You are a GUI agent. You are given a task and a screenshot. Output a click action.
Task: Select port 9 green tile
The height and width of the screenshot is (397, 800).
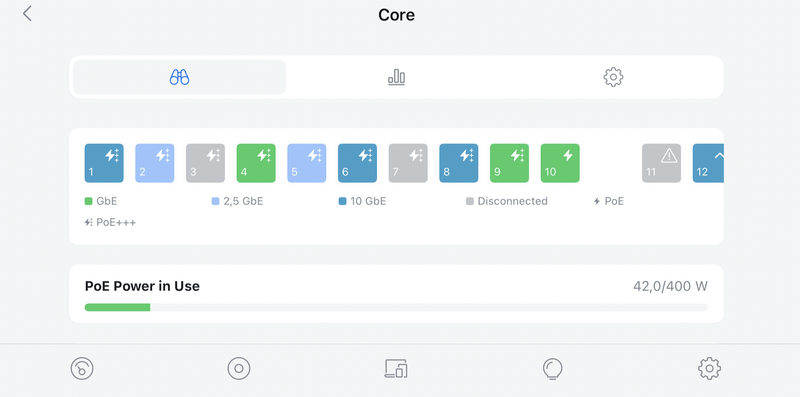point(510,163)
